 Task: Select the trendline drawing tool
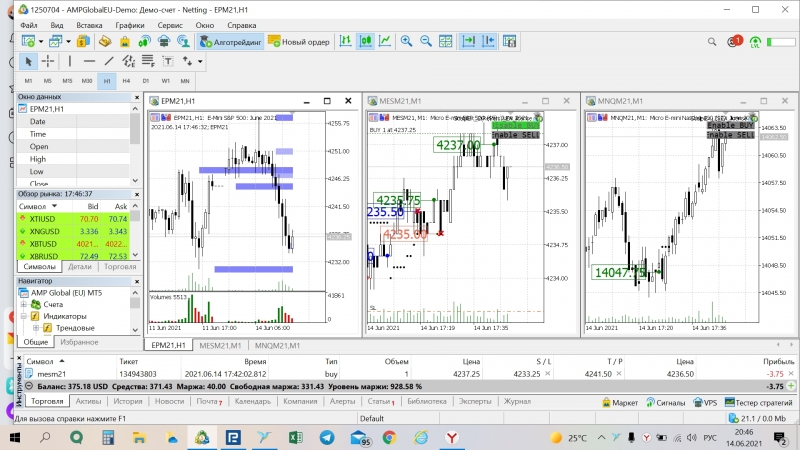point(109,61)
